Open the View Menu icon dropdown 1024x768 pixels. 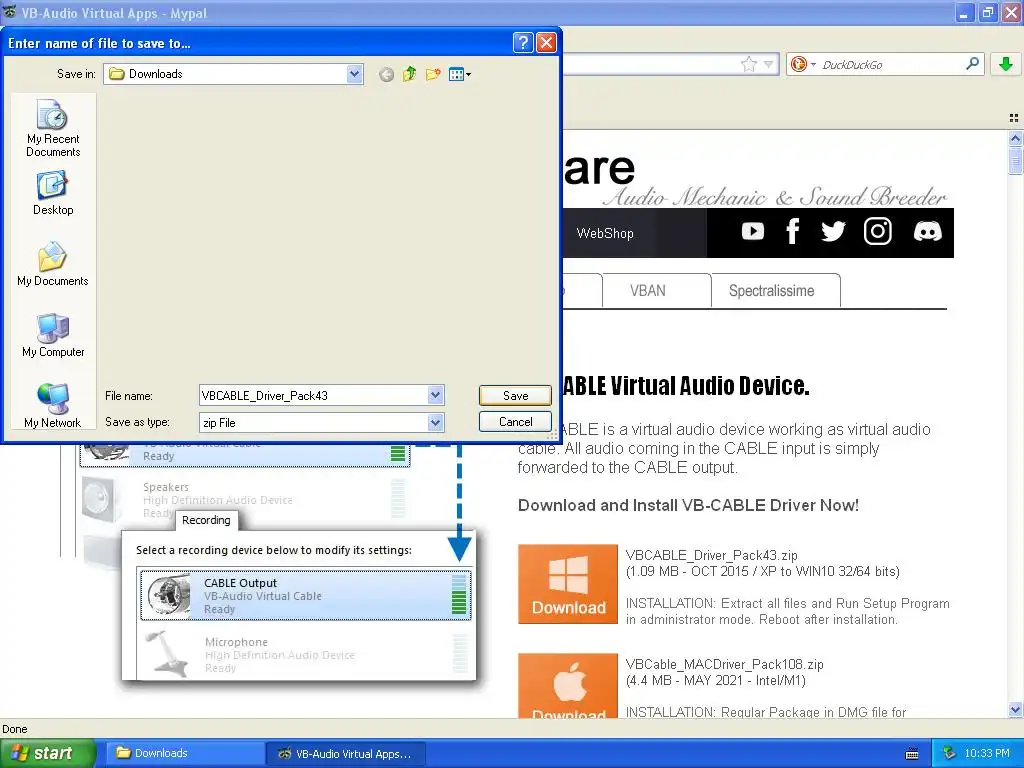point(460,74)
